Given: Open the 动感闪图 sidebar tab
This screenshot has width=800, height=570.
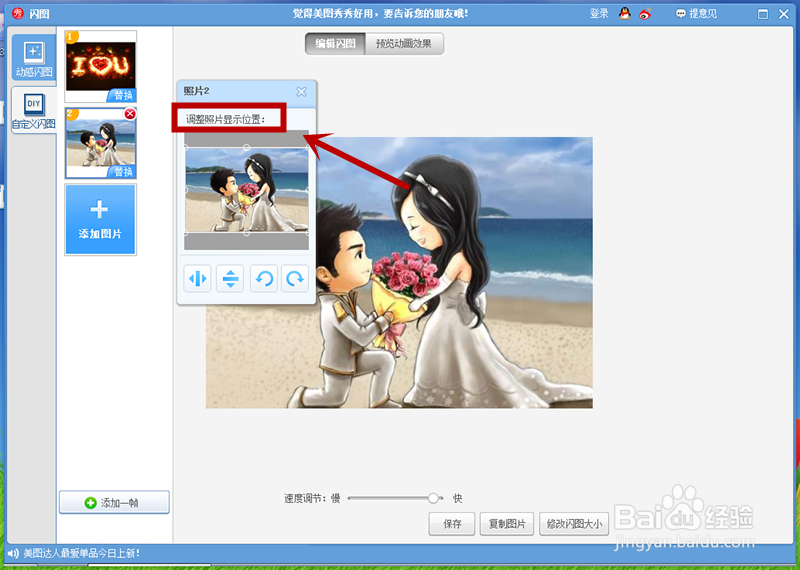Looking at the screenshot, I should (34, 57).
